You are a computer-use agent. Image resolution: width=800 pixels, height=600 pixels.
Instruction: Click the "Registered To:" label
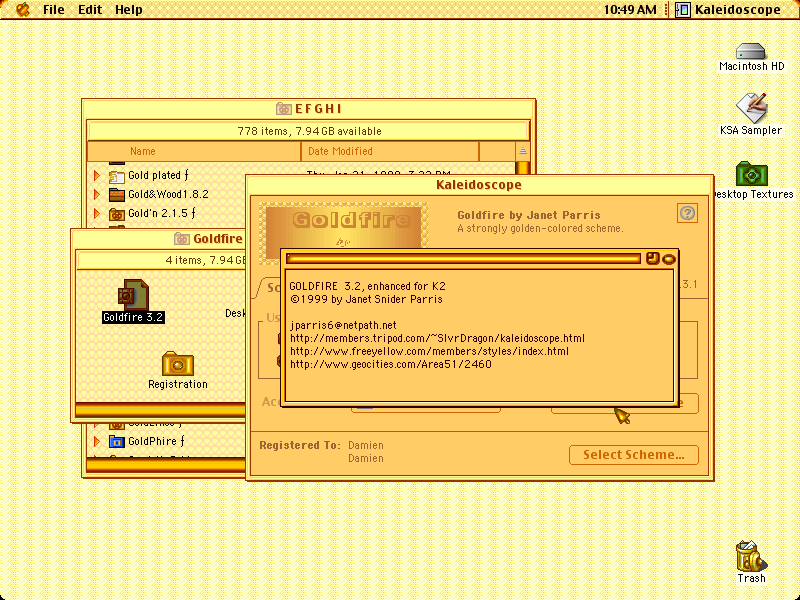point(300,445)
